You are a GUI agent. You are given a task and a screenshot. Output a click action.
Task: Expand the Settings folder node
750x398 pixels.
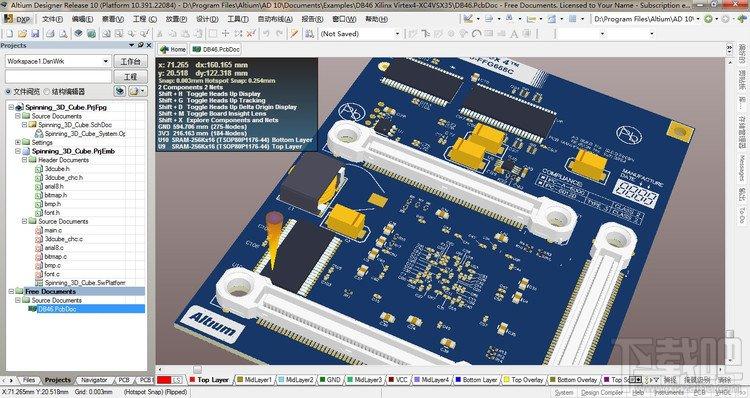point(18,142)
